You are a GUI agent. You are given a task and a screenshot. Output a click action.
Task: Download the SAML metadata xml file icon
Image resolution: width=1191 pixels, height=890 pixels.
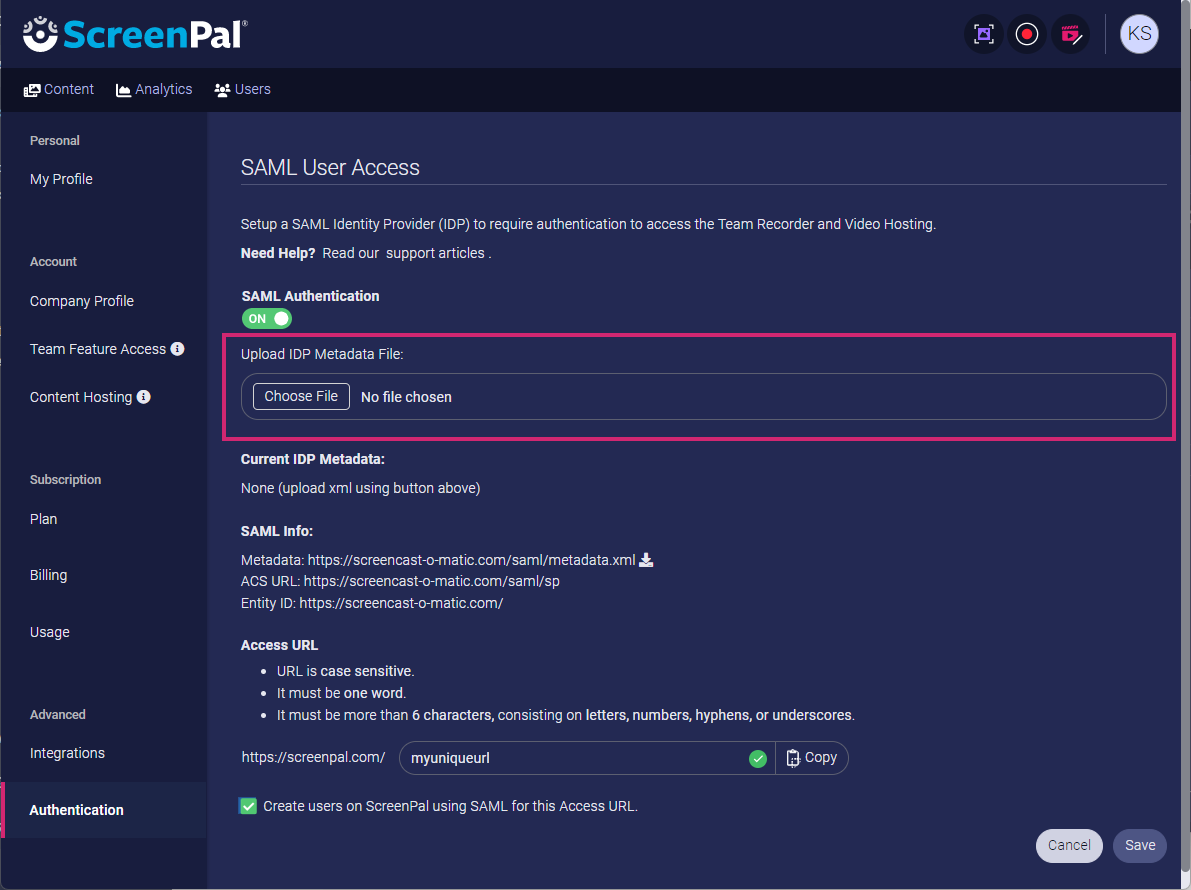(646, 560)
